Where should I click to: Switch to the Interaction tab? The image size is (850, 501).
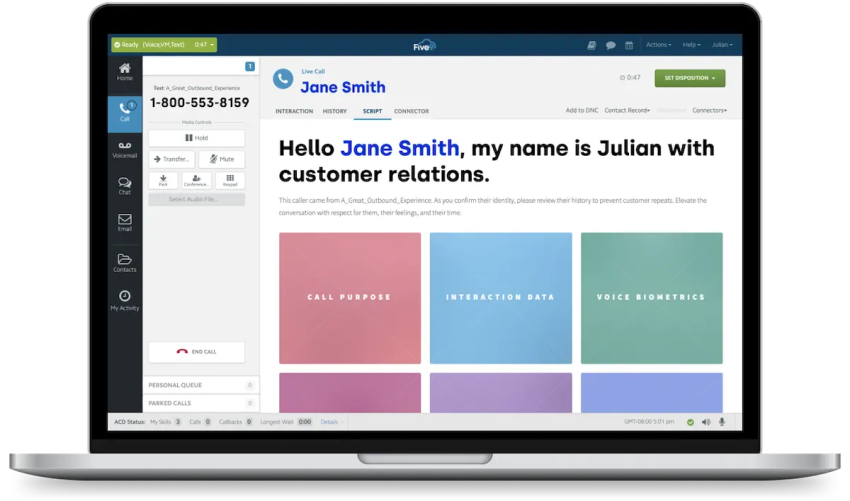click(x=294, y=111)
